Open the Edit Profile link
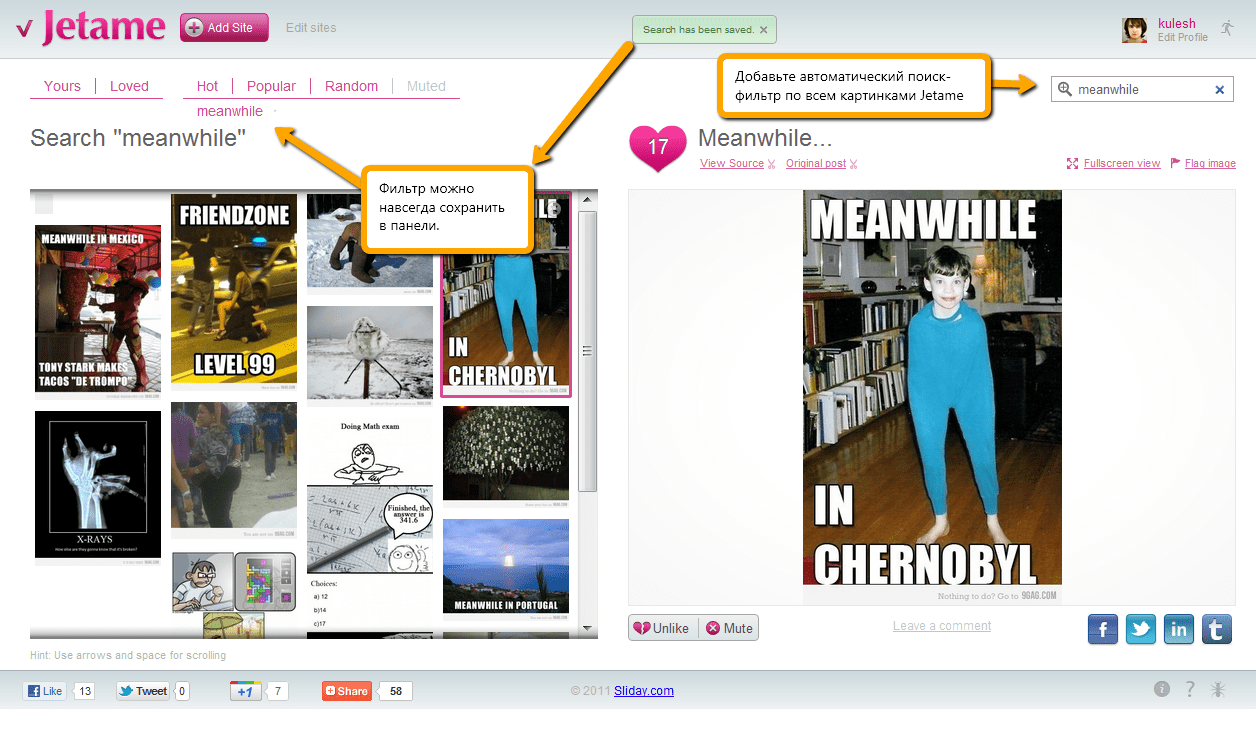The height and width of the screenshot is (730, 1256). tap(1183, 37)
